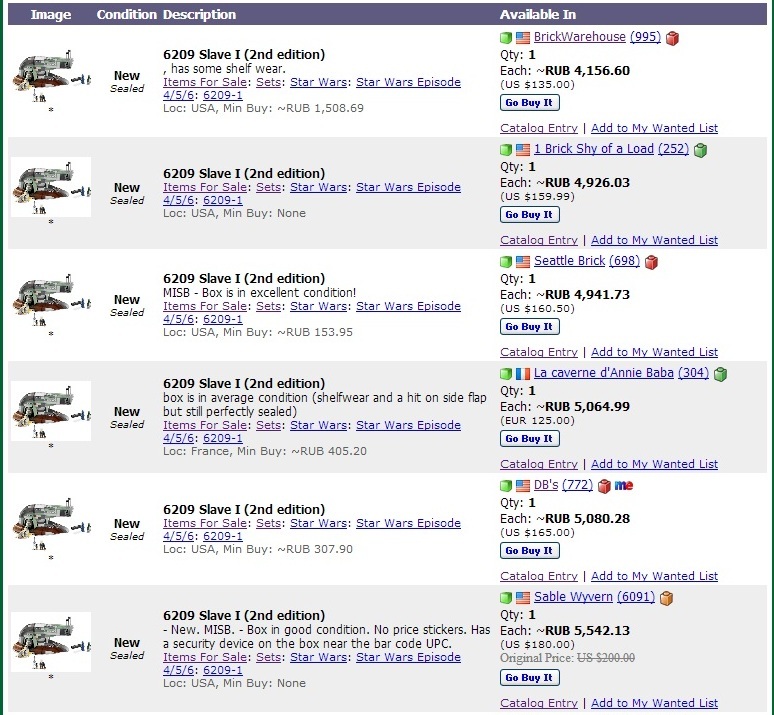This screenshot has height=715, width=774.
Task: Click the Slave I thumbnail in Sable Wyvern row
Action: click(x=51, y=642)
